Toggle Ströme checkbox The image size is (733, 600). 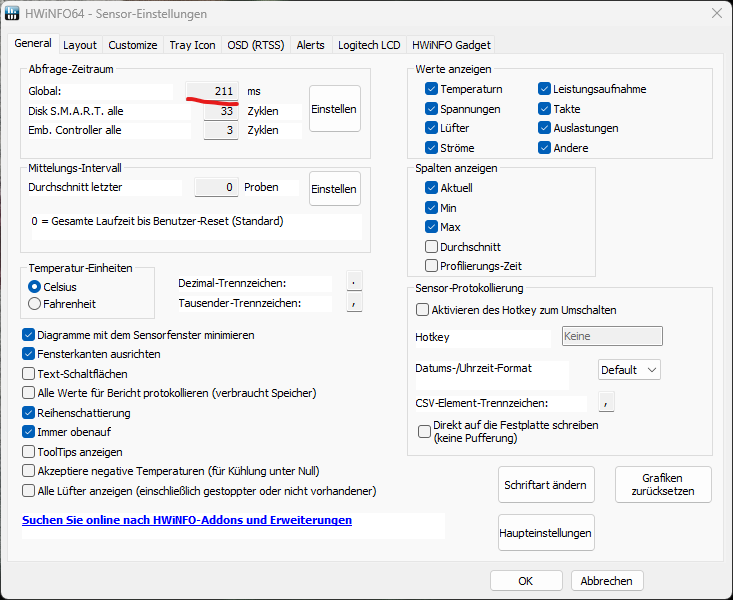click(x=431, y=148)
